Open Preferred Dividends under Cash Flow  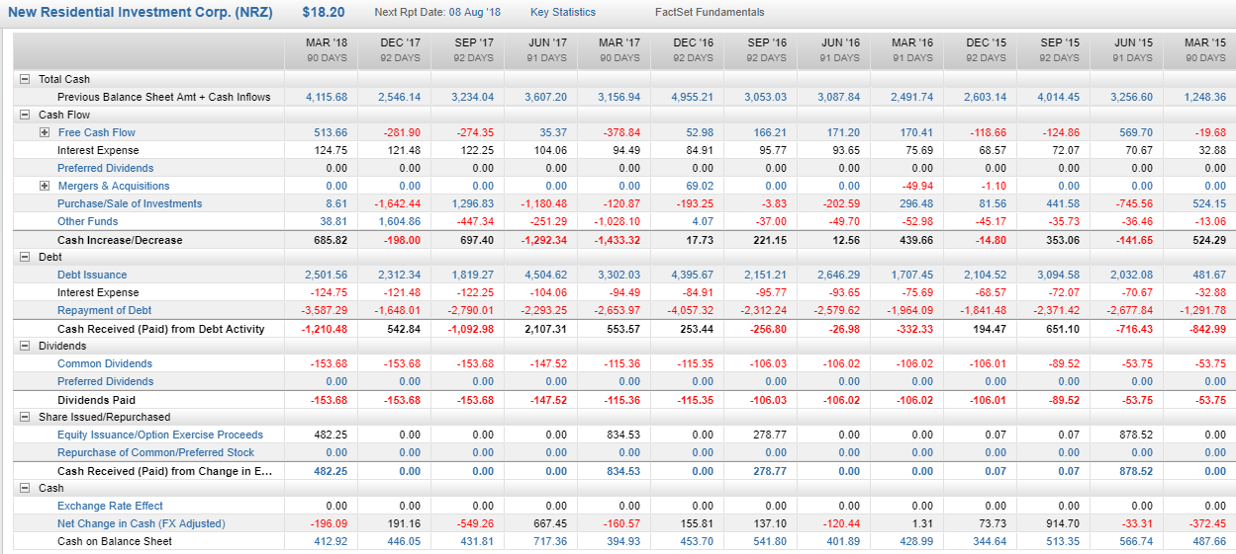pos(106,168)
